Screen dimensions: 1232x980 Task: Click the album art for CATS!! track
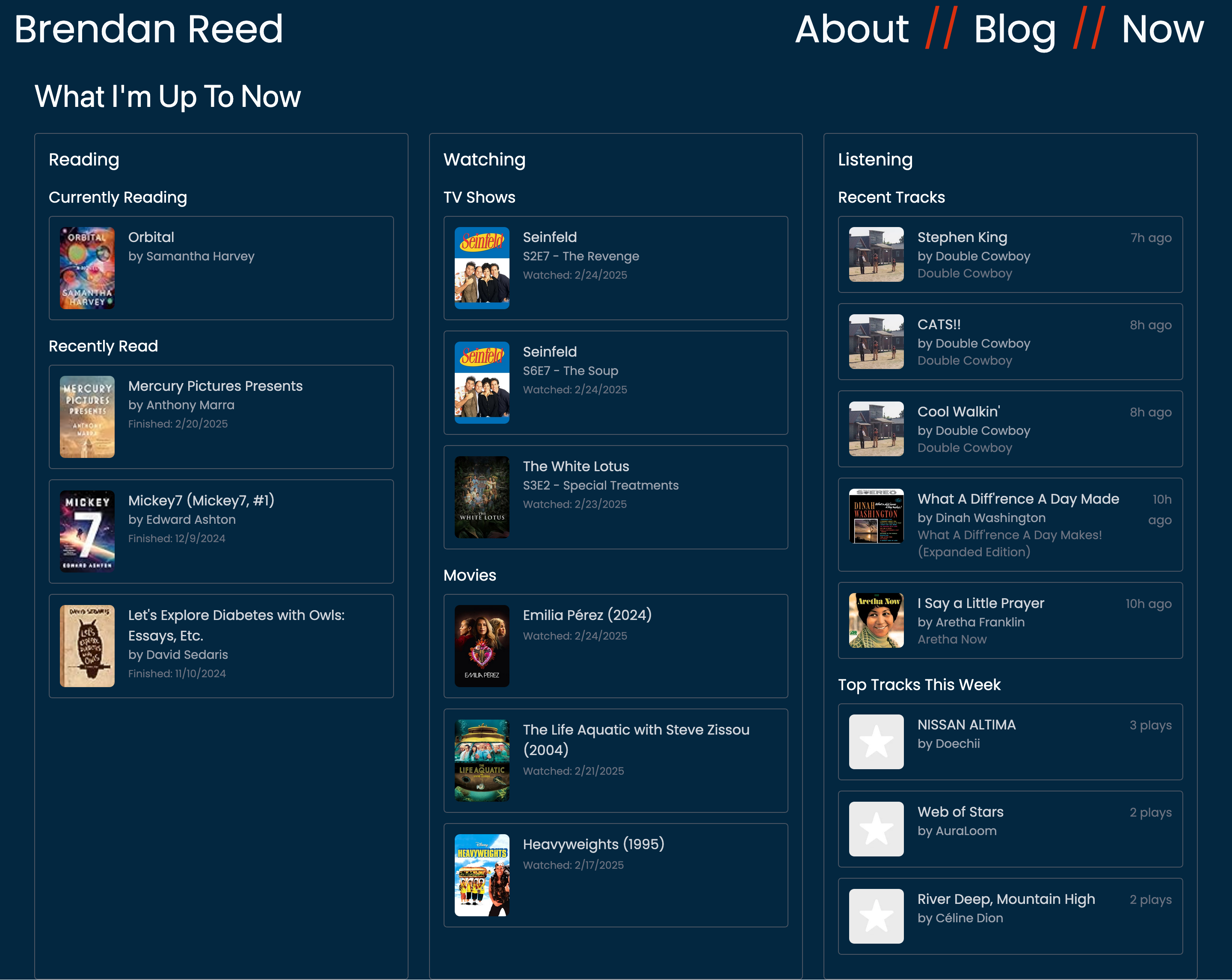876,342
